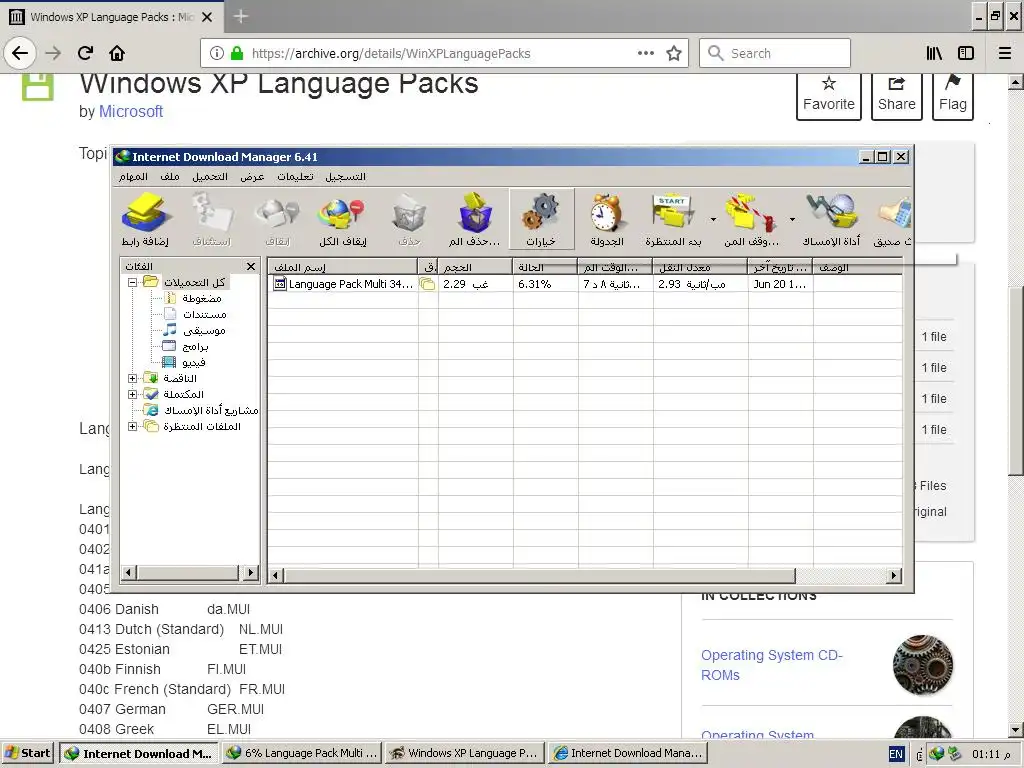Open a new Firefox tab
Viewport: 1024px width, 768px height.
coord(241,16)
